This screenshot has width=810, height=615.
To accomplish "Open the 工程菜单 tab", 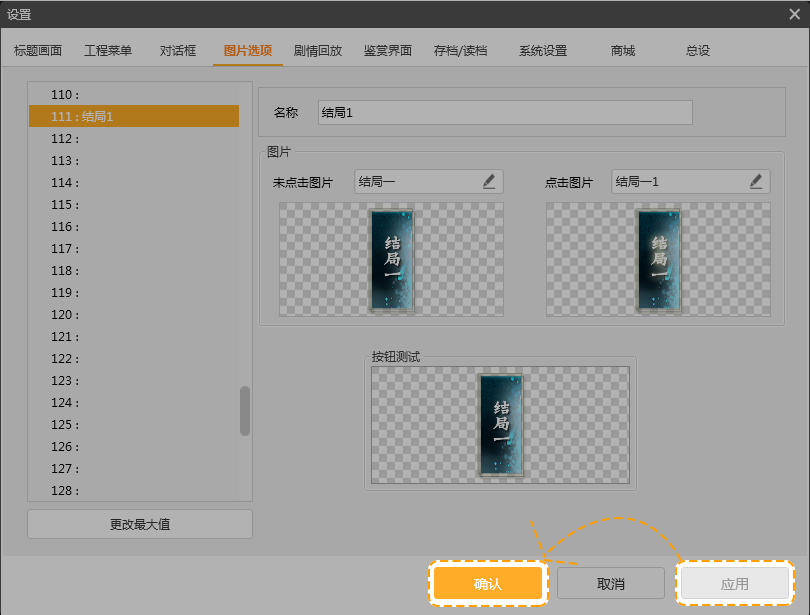I will (x=107, y=49).
